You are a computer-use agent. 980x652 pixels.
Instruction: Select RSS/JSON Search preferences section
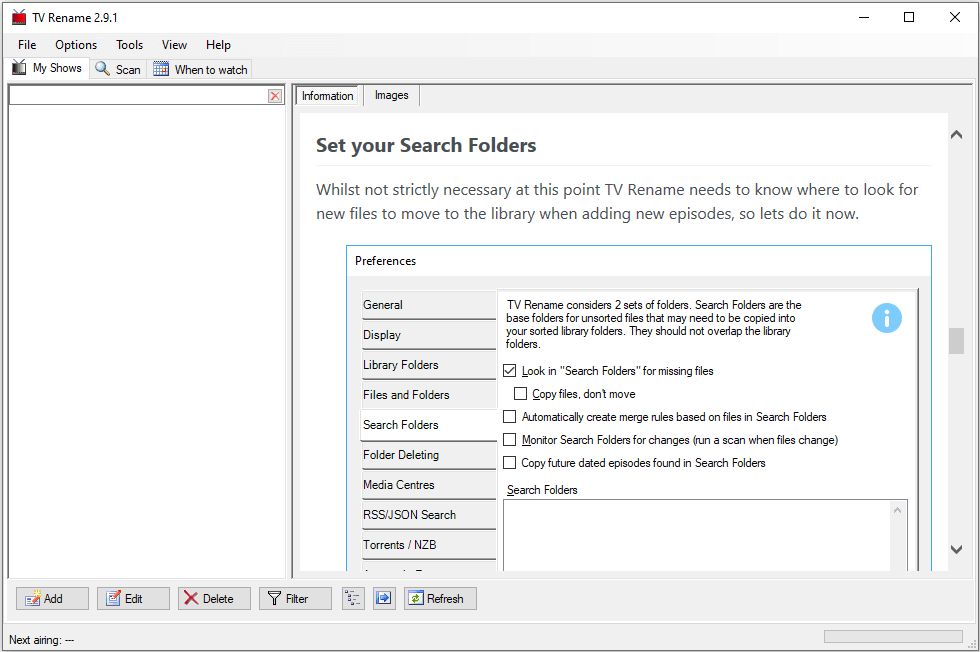429,515
